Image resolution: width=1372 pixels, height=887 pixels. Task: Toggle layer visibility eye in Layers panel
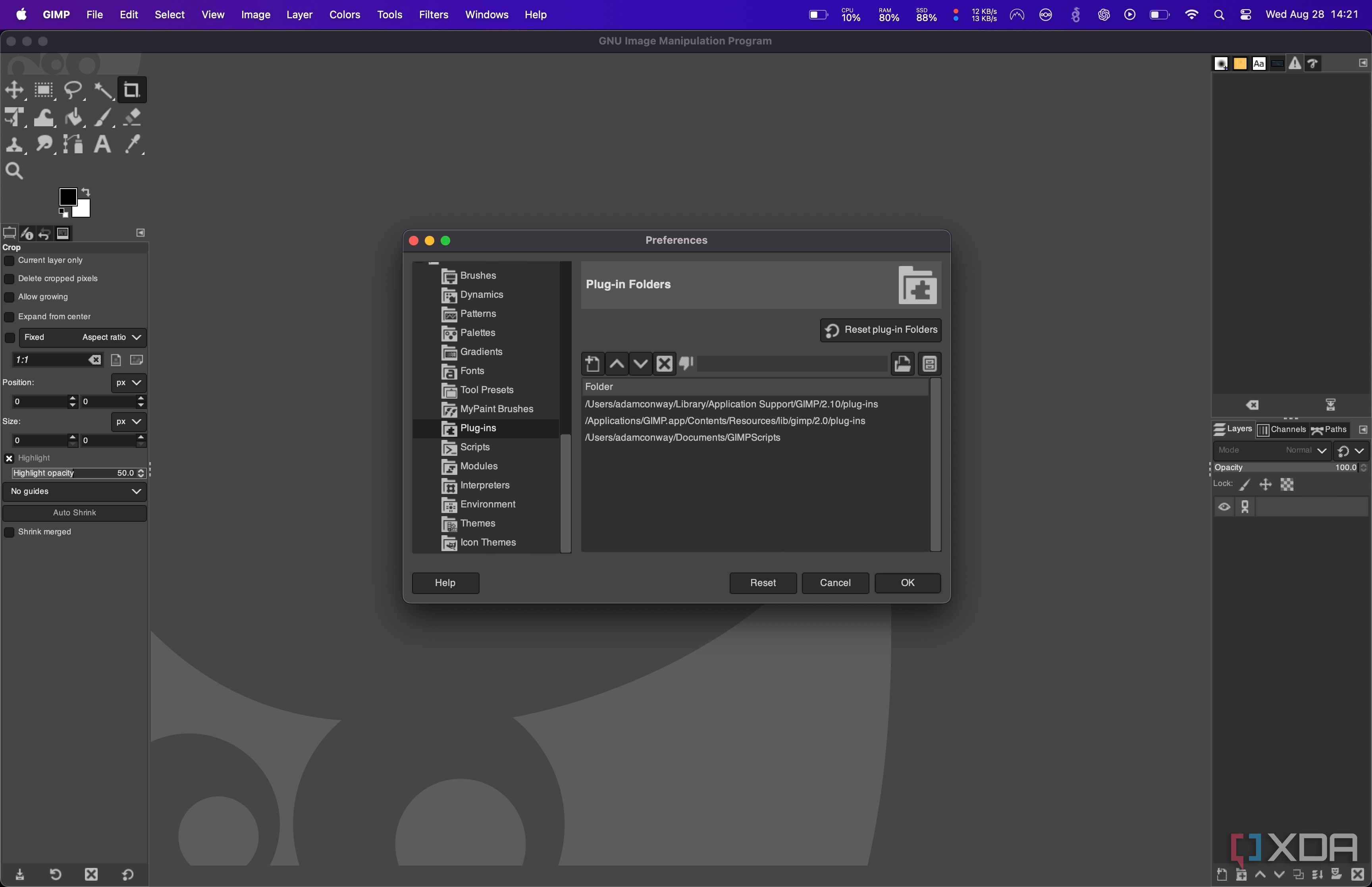(x=1224, y=506)
